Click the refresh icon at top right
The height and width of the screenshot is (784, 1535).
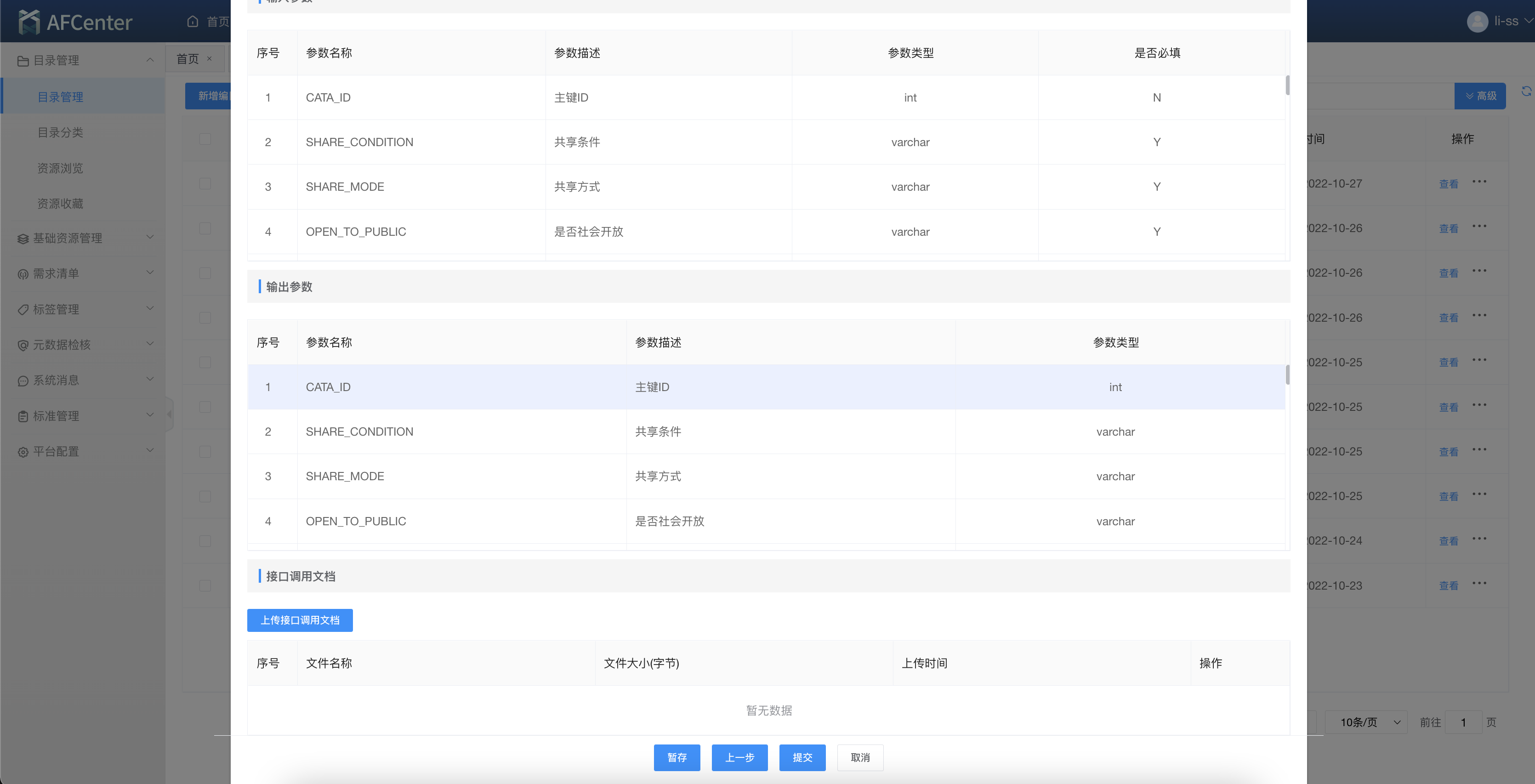pyautogui.click(x=1526, y=91)
